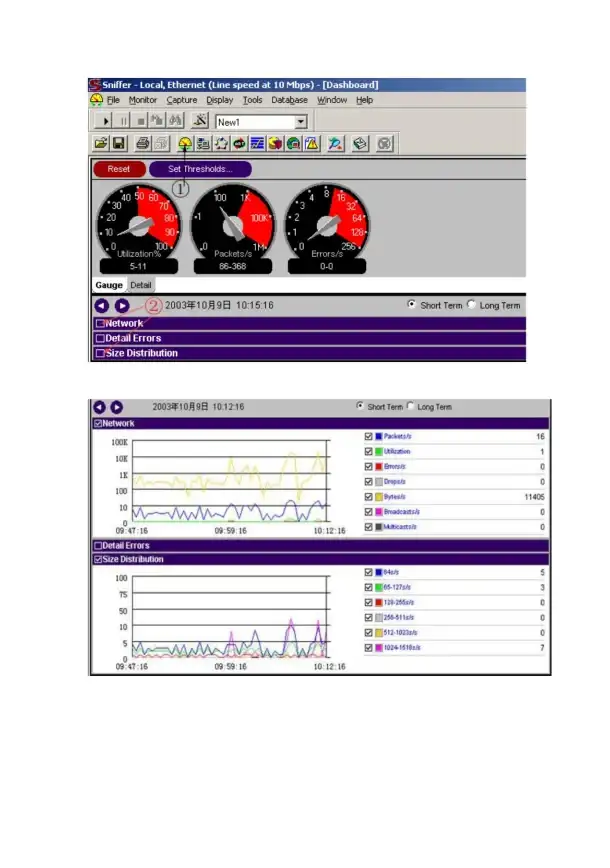
Task: Open the Capture Panel icon
Action: [335, 144]
